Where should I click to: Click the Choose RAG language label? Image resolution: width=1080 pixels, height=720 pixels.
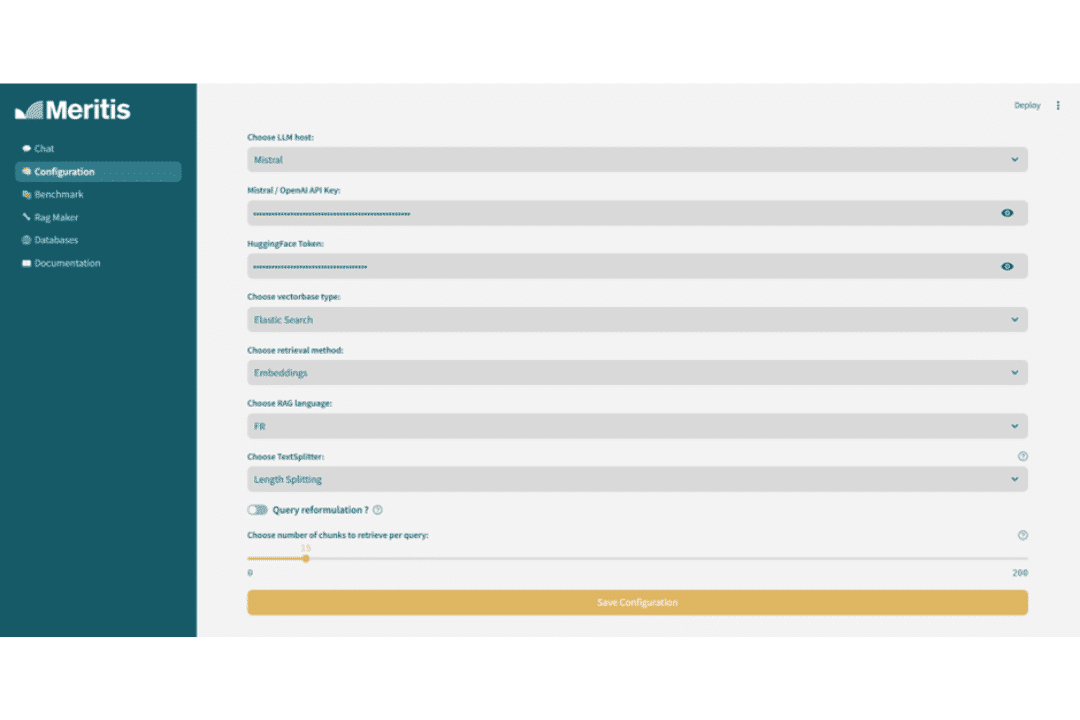(289, 403)
